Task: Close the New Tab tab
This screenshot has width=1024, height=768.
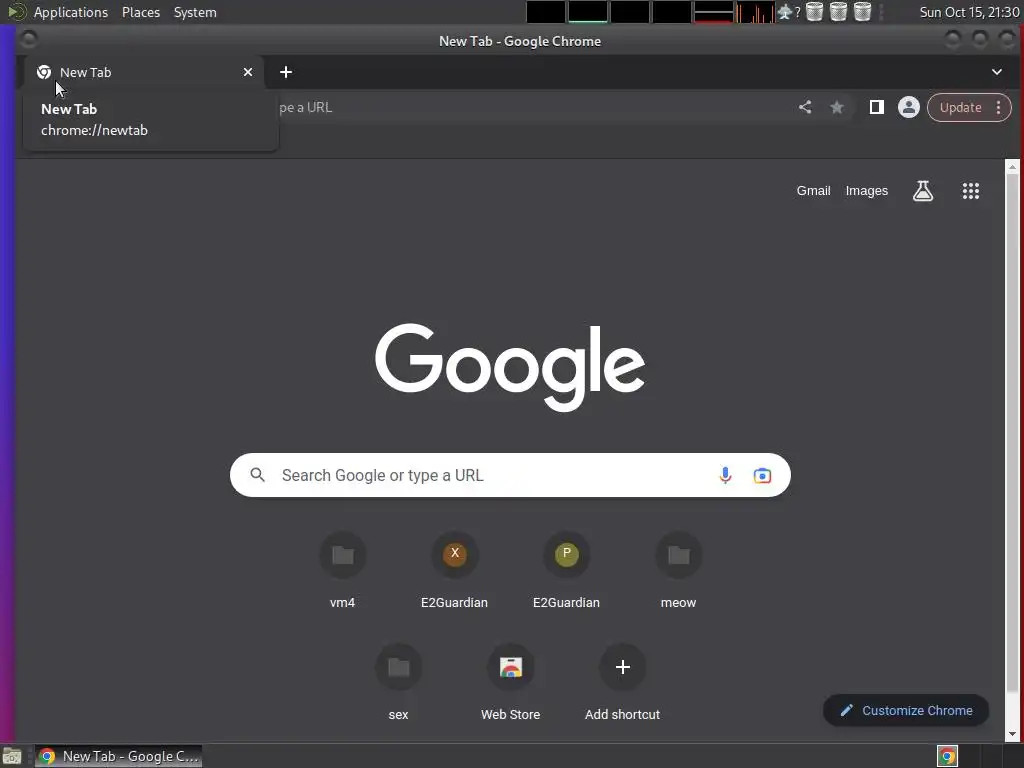Action: click(248, 72)
